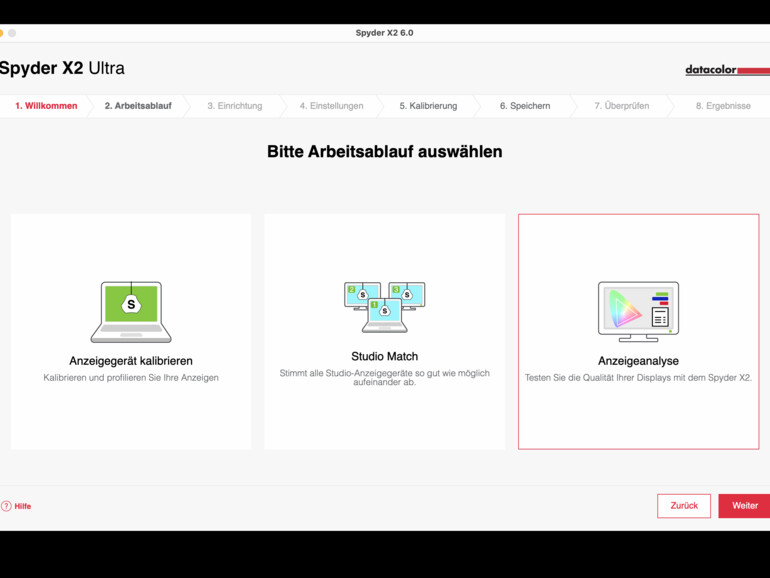This screenshot has width=770, height=578.
Task: Switch to 2. Arbeitsablauf step
Action: (x=138, y=106)
